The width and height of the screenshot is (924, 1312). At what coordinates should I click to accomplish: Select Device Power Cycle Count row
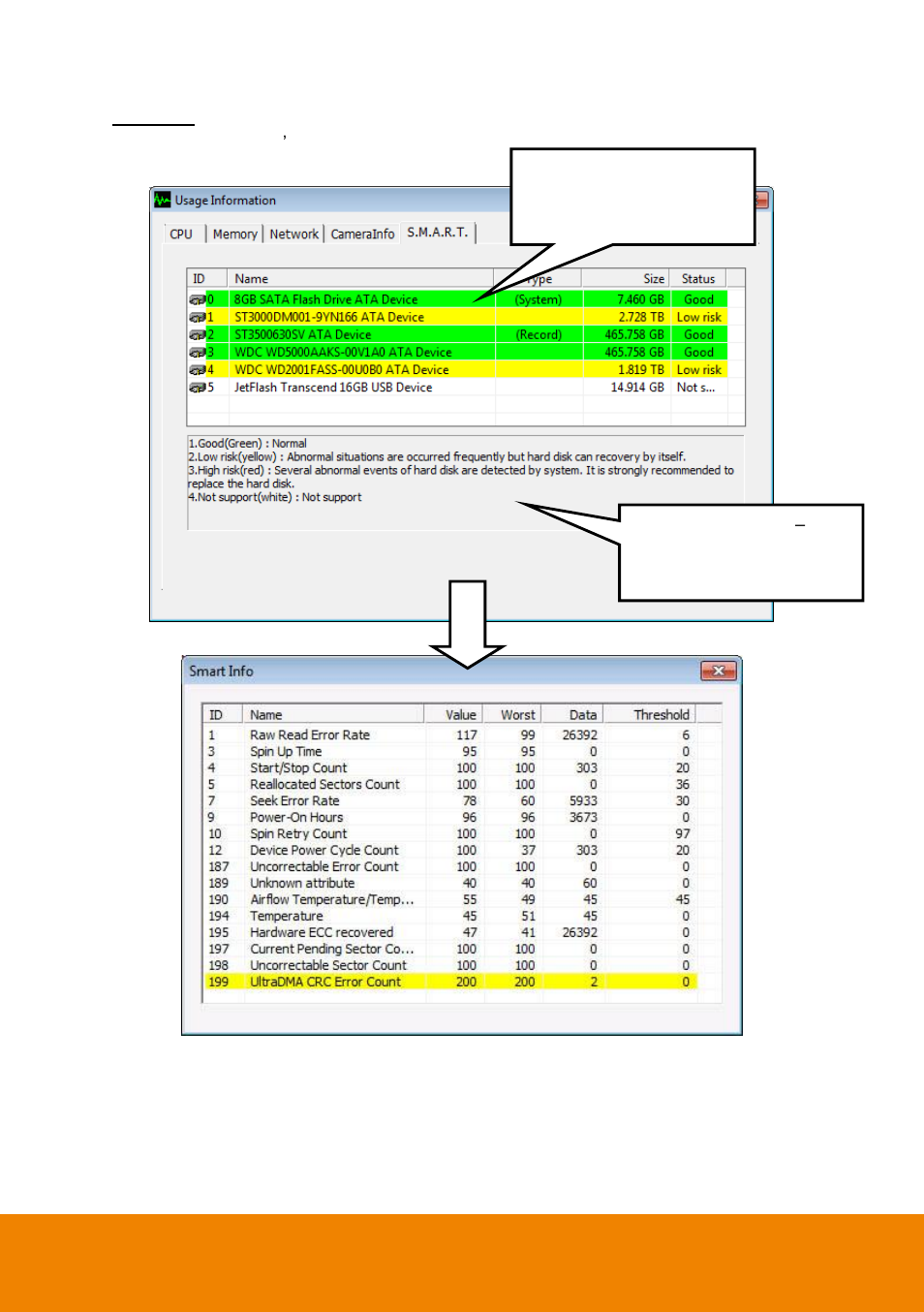tap(449, 850)
